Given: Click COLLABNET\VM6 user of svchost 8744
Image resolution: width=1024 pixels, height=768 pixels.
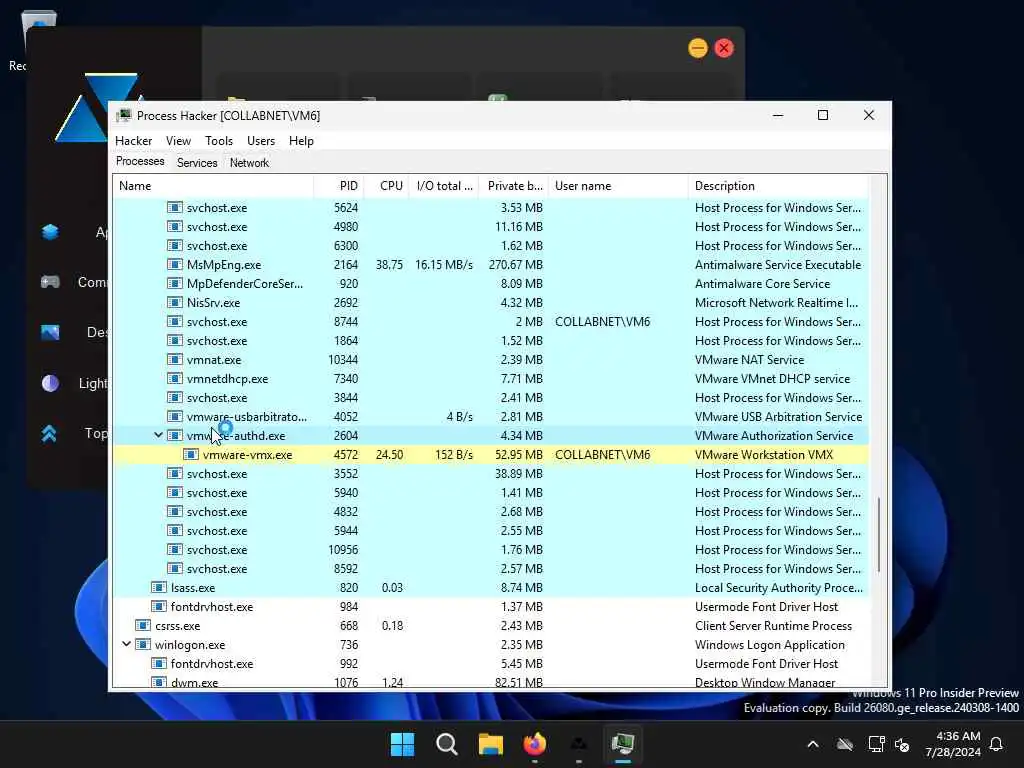Looking at the screenshot, I should 602,321.
